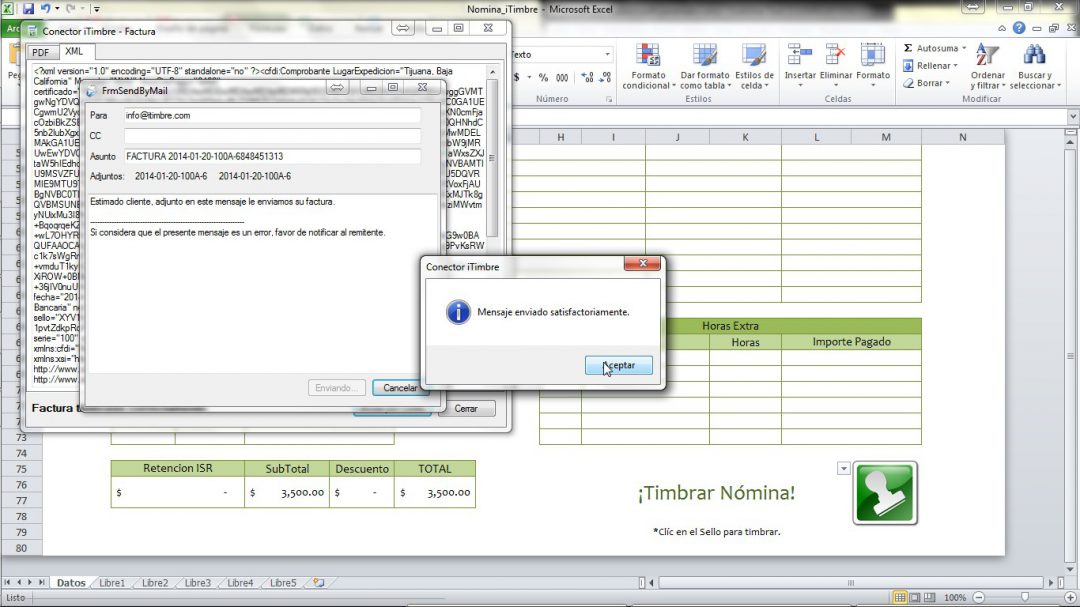
Task: Open Estilos de celda gallery
Action: [754, 67]
